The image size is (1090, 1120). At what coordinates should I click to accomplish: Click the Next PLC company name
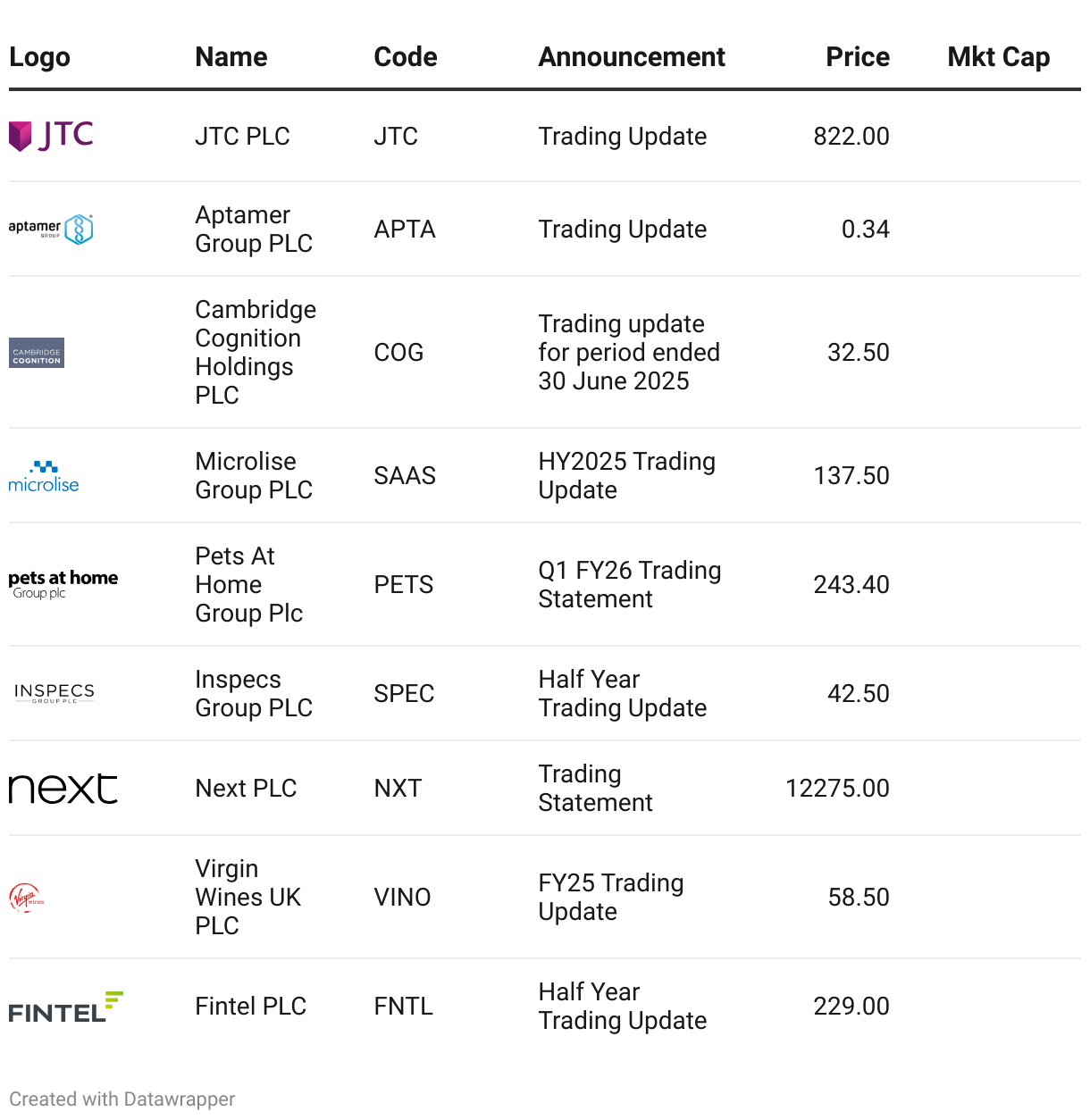pos(246,789)
